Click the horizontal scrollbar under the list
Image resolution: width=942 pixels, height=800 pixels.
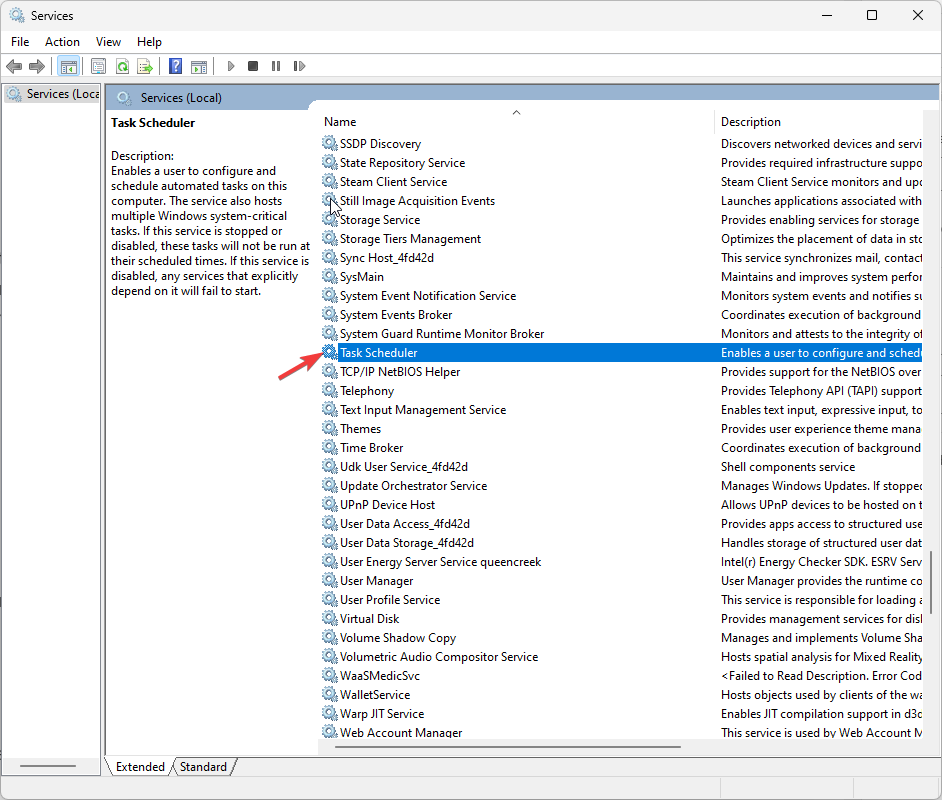500,746
